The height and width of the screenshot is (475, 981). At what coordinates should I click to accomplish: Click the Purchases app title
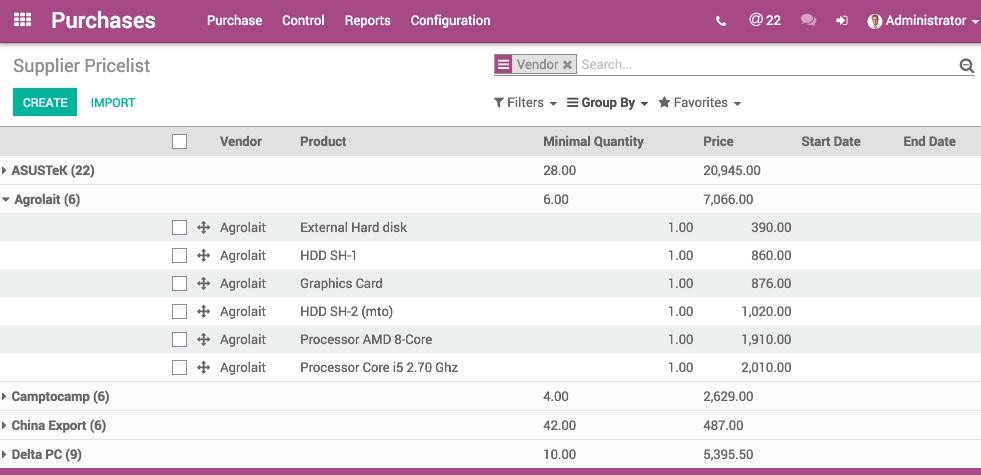(103, 20)
